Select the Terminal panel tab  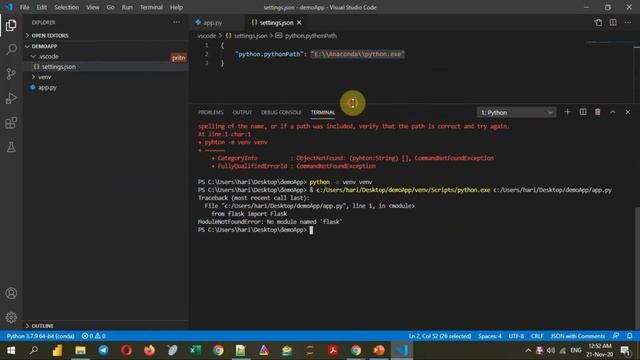322,112
